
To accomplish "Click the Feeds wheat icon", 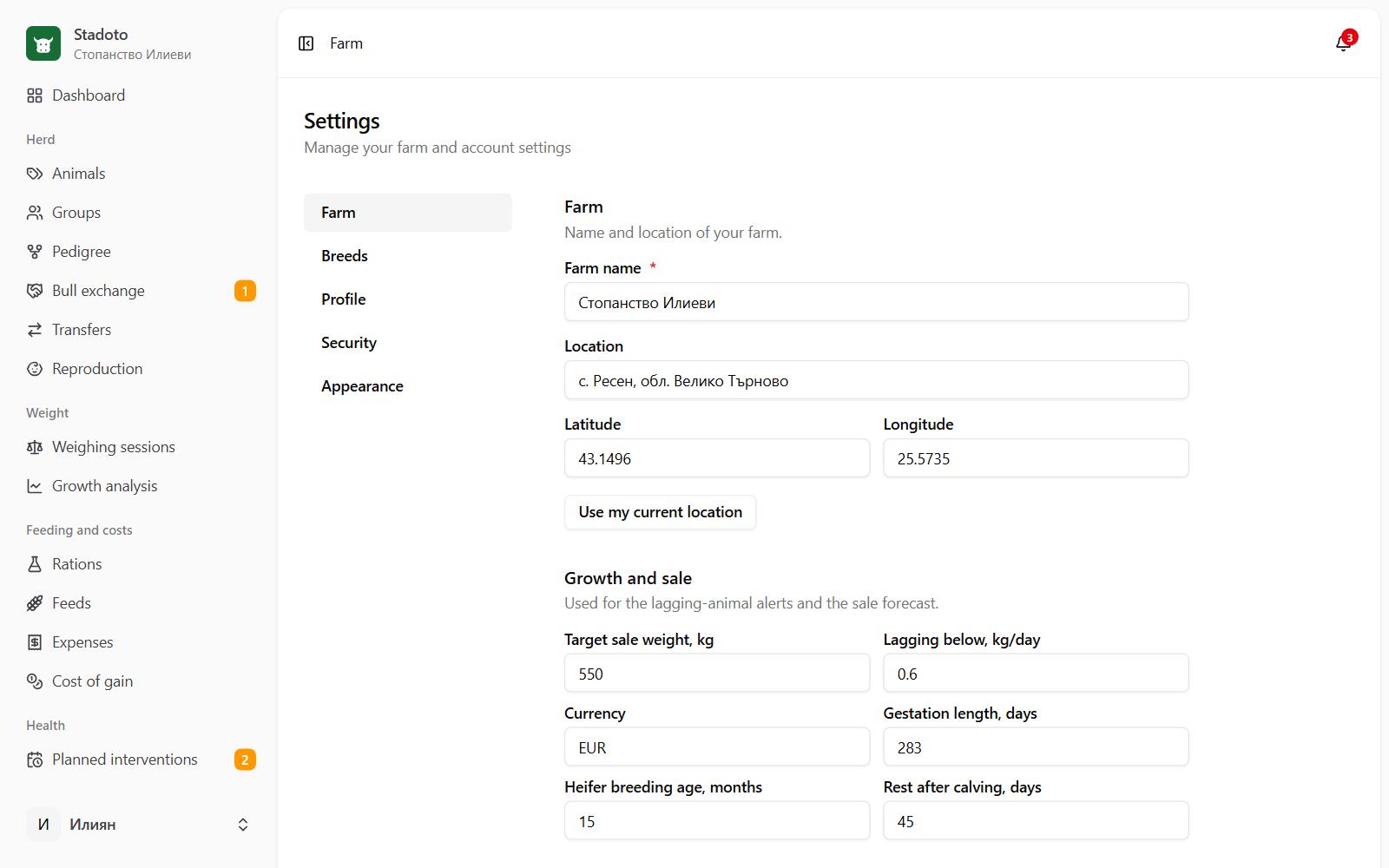I will pyautogui.click(x=35, y=603).
